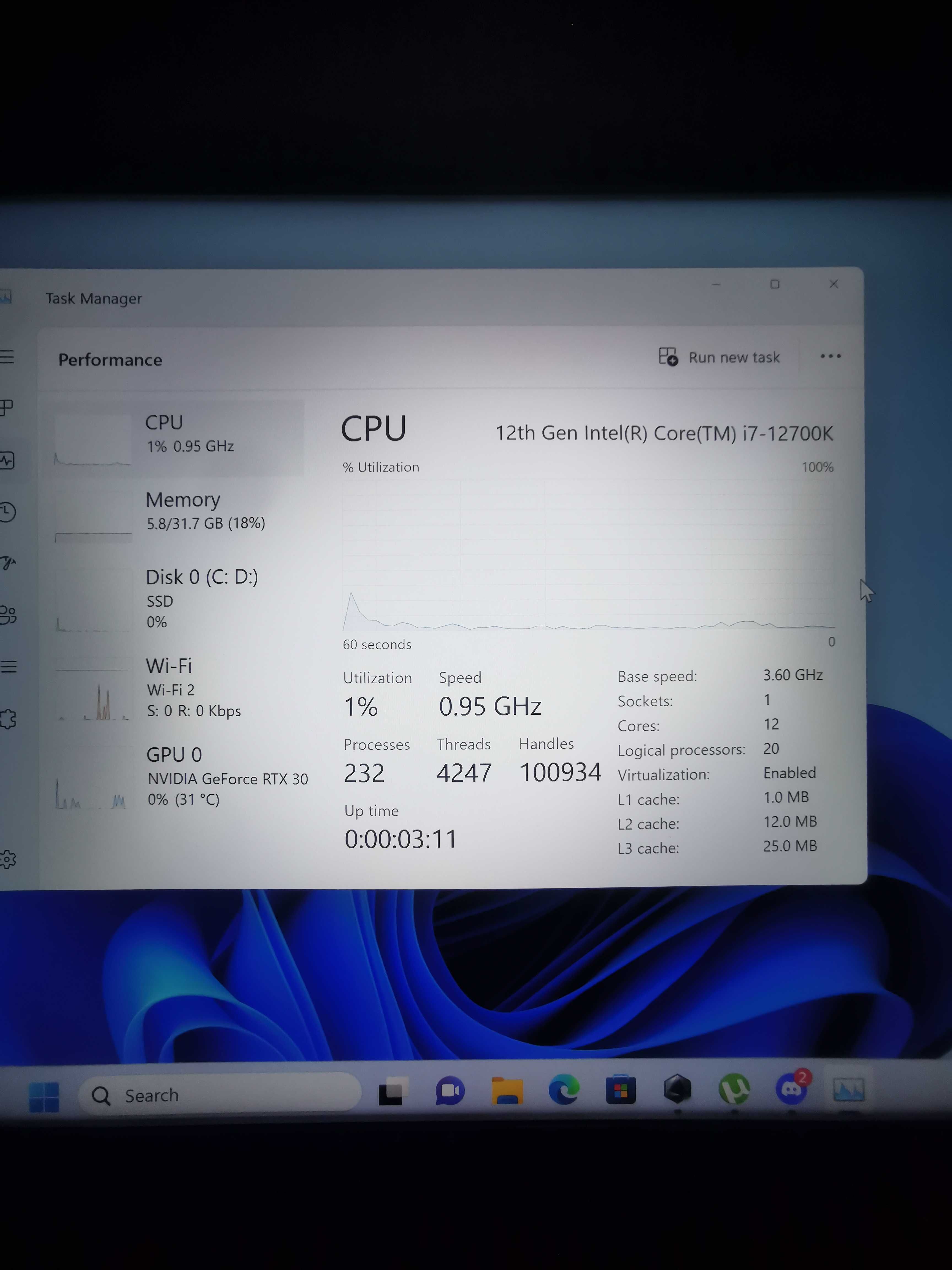Open Task View from the taskbar
This screenshot has height=1270, width=952.
tap(394, 1091)
